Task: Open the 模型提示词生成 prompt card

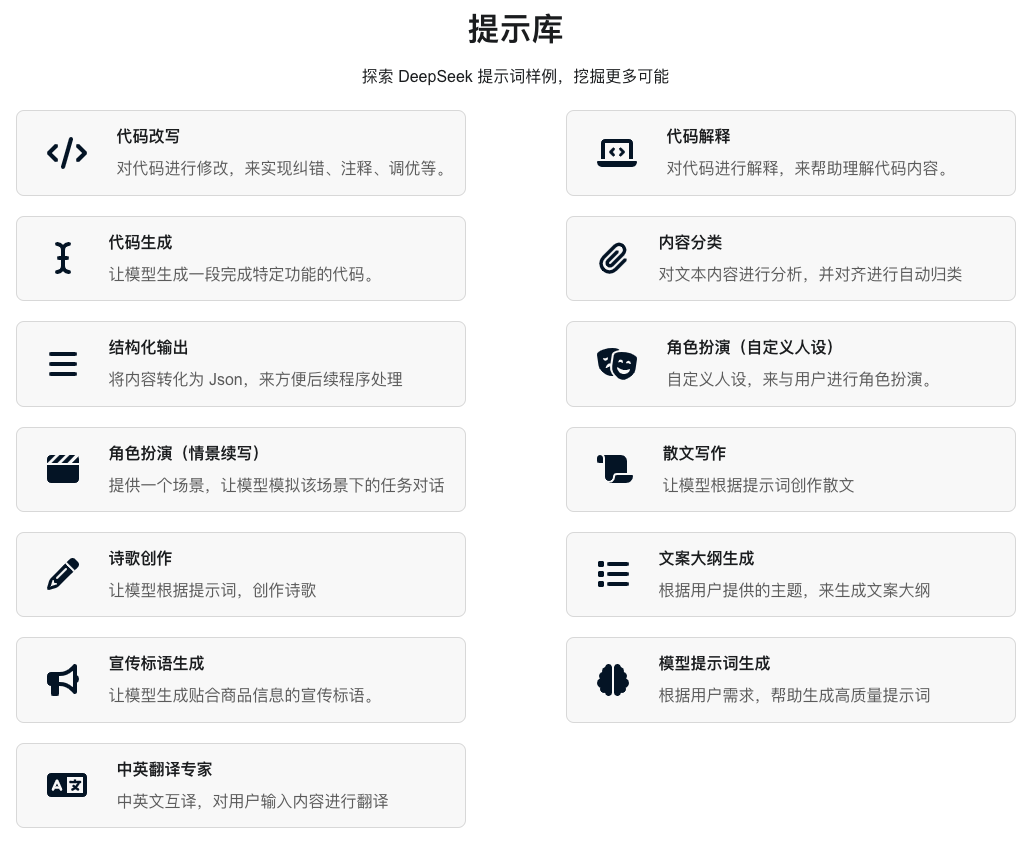Action: 790,680
